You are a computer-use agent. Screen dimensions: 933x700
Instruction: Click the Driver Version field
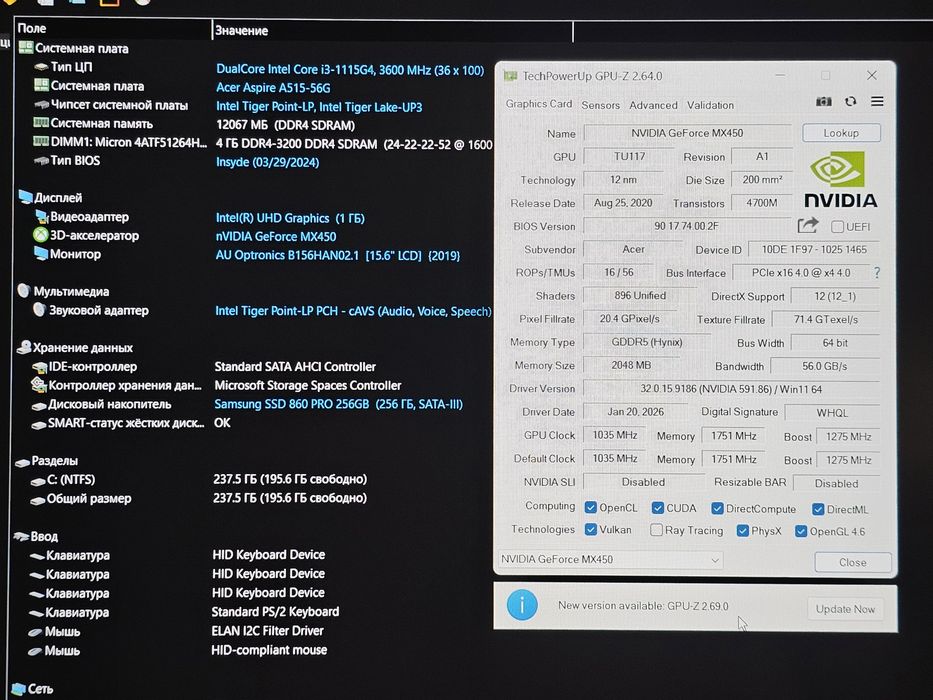click(731, 389)
